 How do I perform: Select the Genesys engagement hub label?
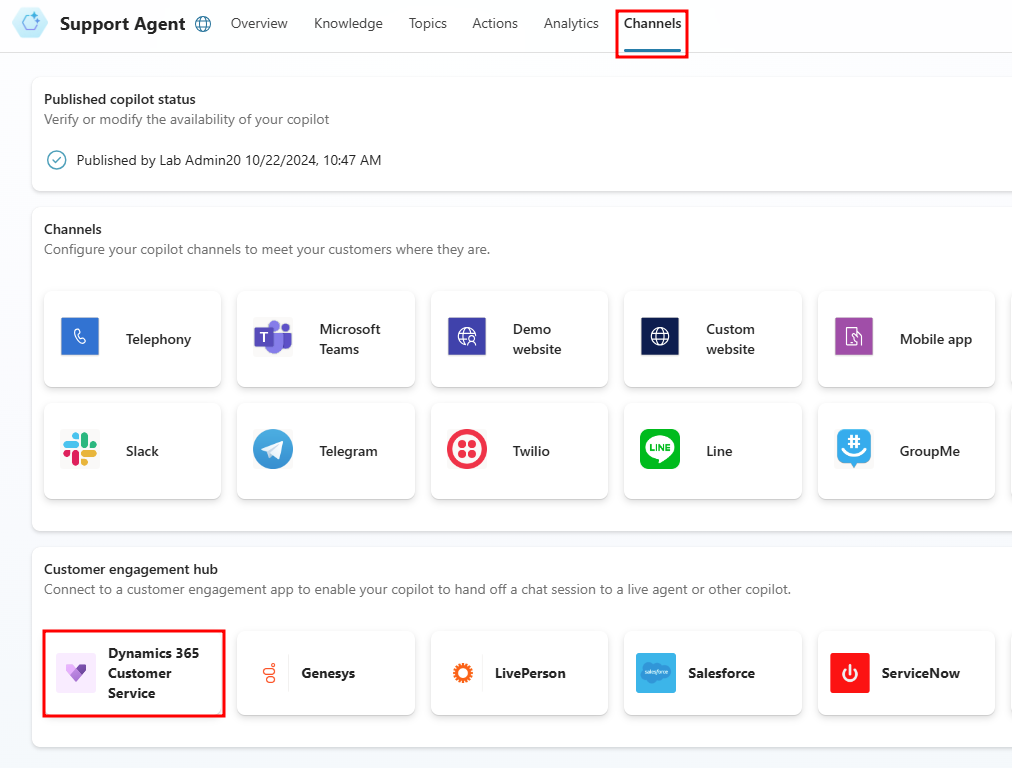pyautogui.click(x=328, y=673)
